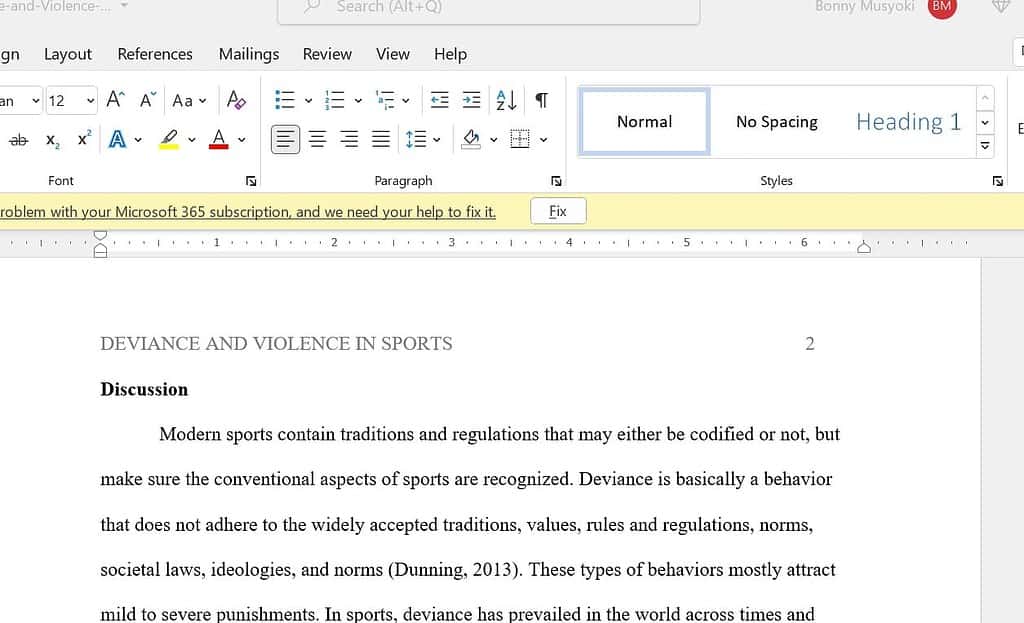Open shading color dropdown arrow
This screenshot has height=623, width=1024.
(494, 140)
